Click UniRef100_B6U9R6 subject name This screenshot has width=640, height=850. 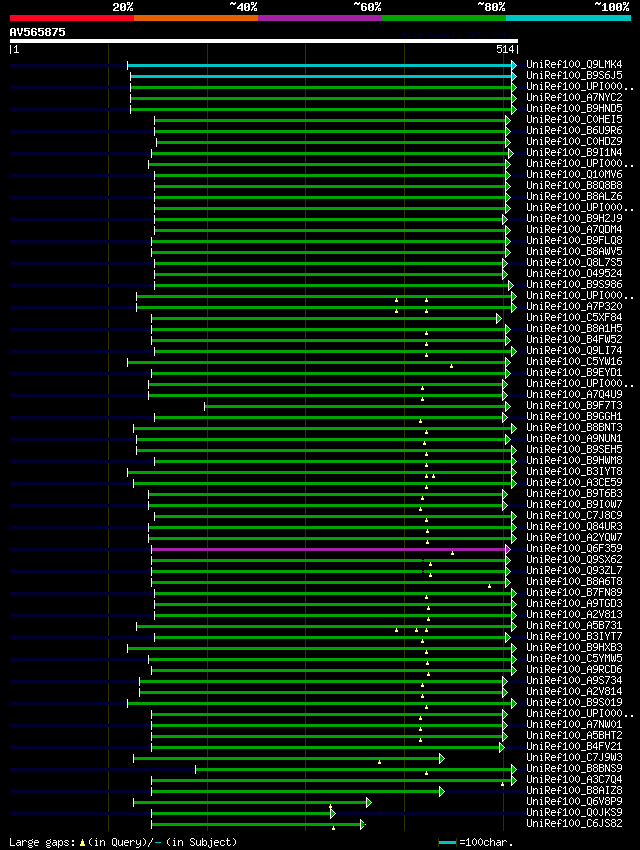574,131
